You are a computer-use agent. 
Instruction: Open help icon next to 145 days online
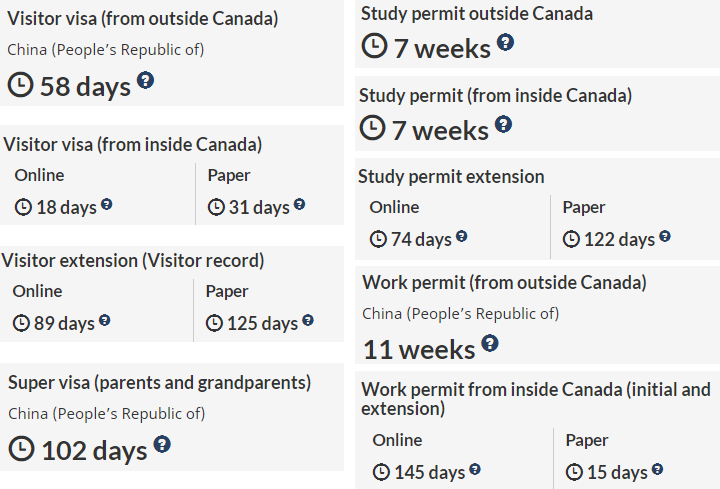pyautogui.click(x=475, y=469)
